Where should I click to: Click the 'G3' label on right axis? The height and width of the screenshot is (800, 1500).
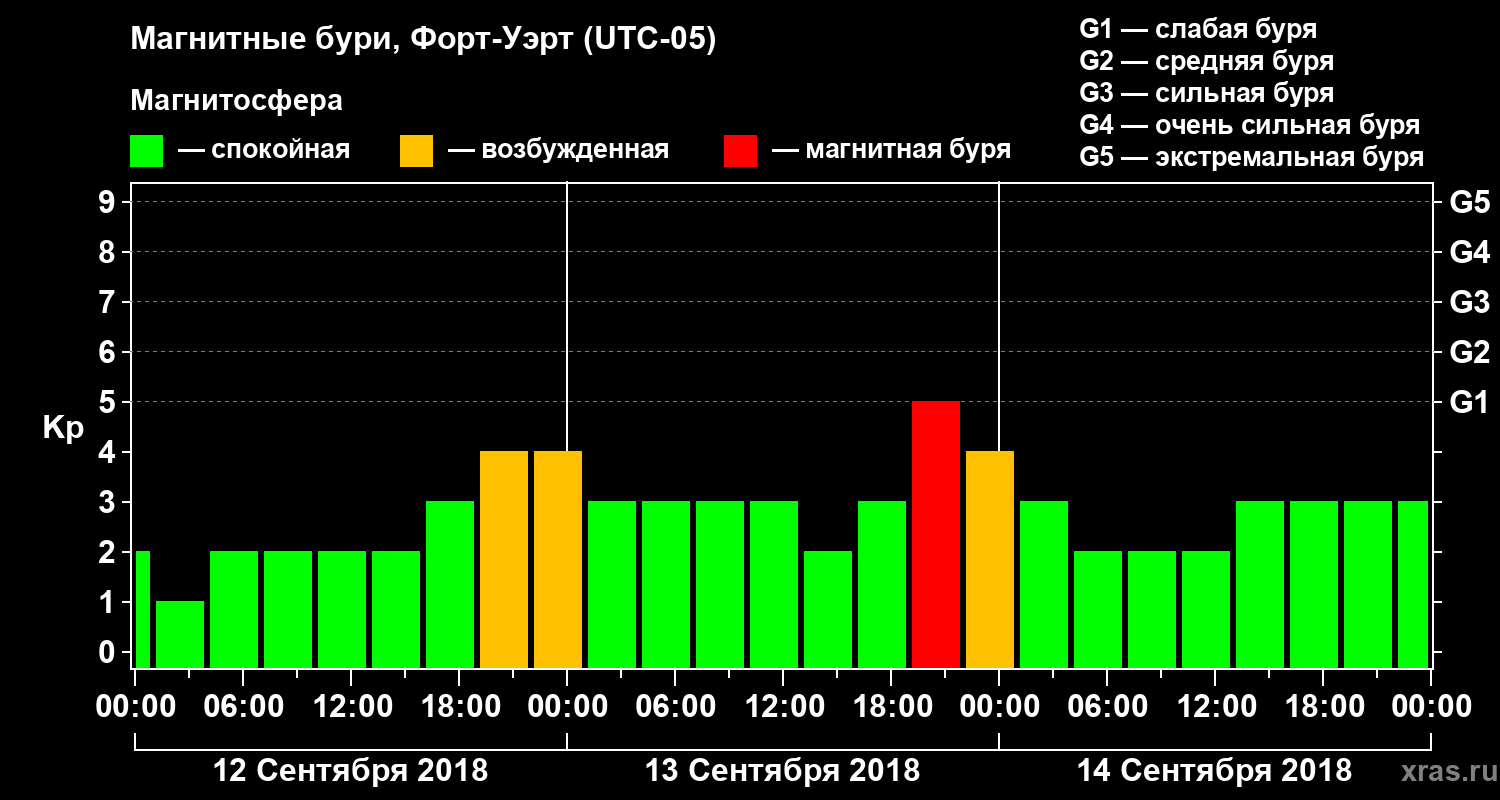pos(1469,302)
